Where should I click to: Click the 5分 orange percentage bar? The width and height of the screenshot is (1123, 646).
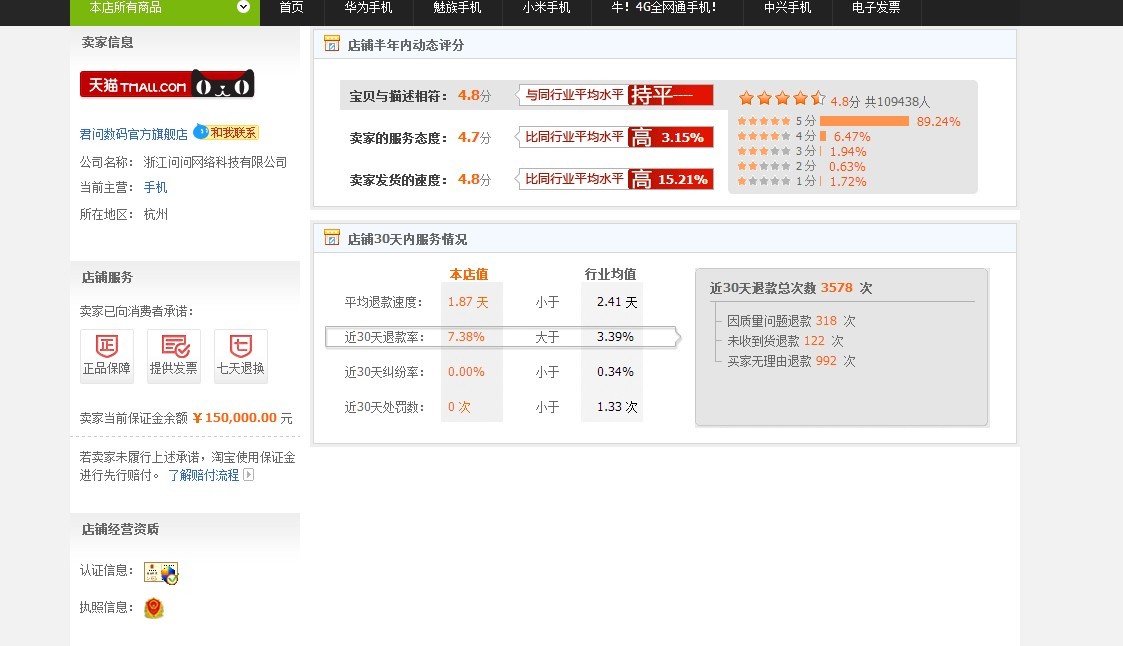[x=864, y=121]
